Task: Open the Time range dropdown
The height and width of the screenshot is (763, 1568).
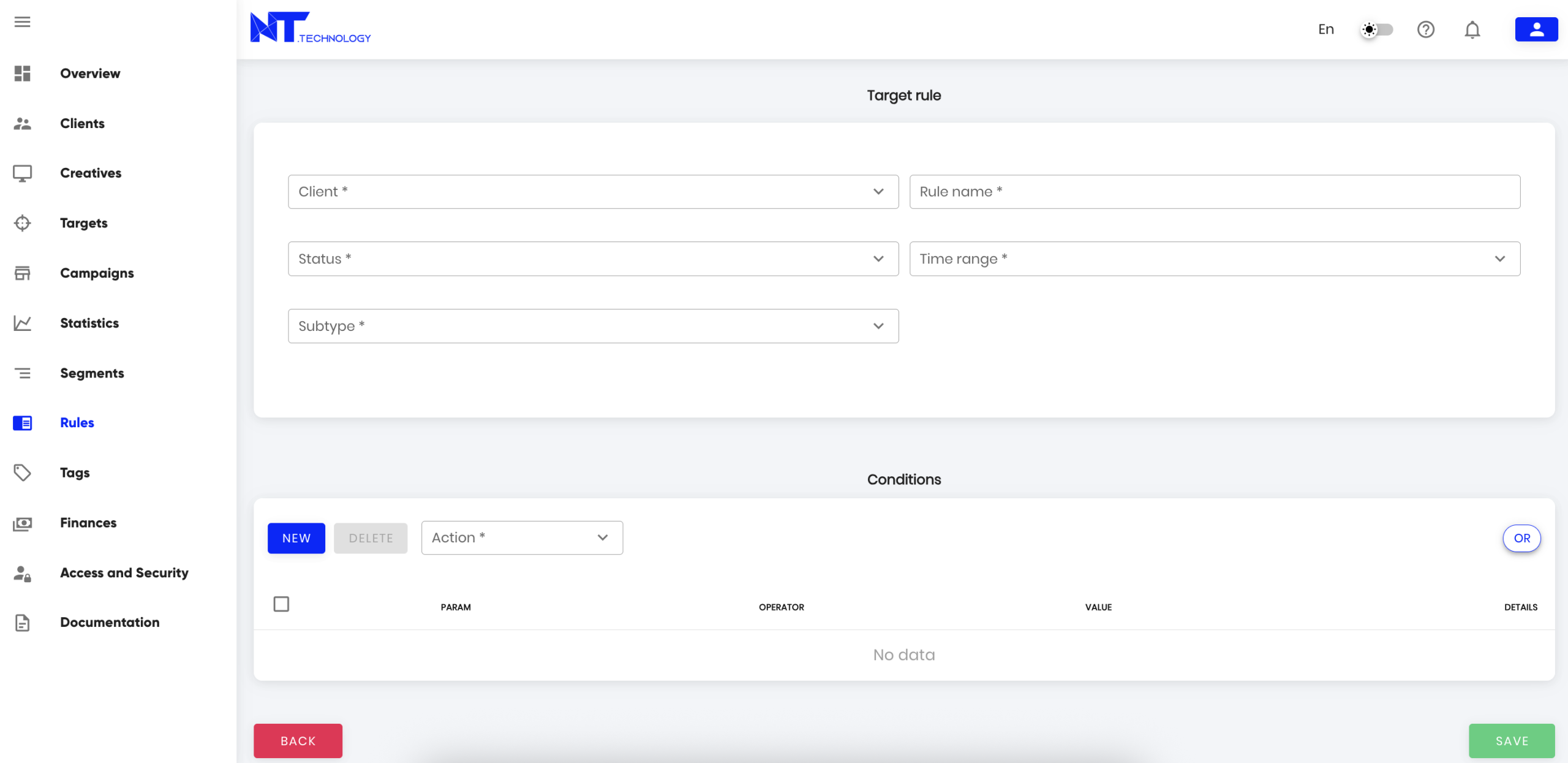Action: tap(1214, 259)
